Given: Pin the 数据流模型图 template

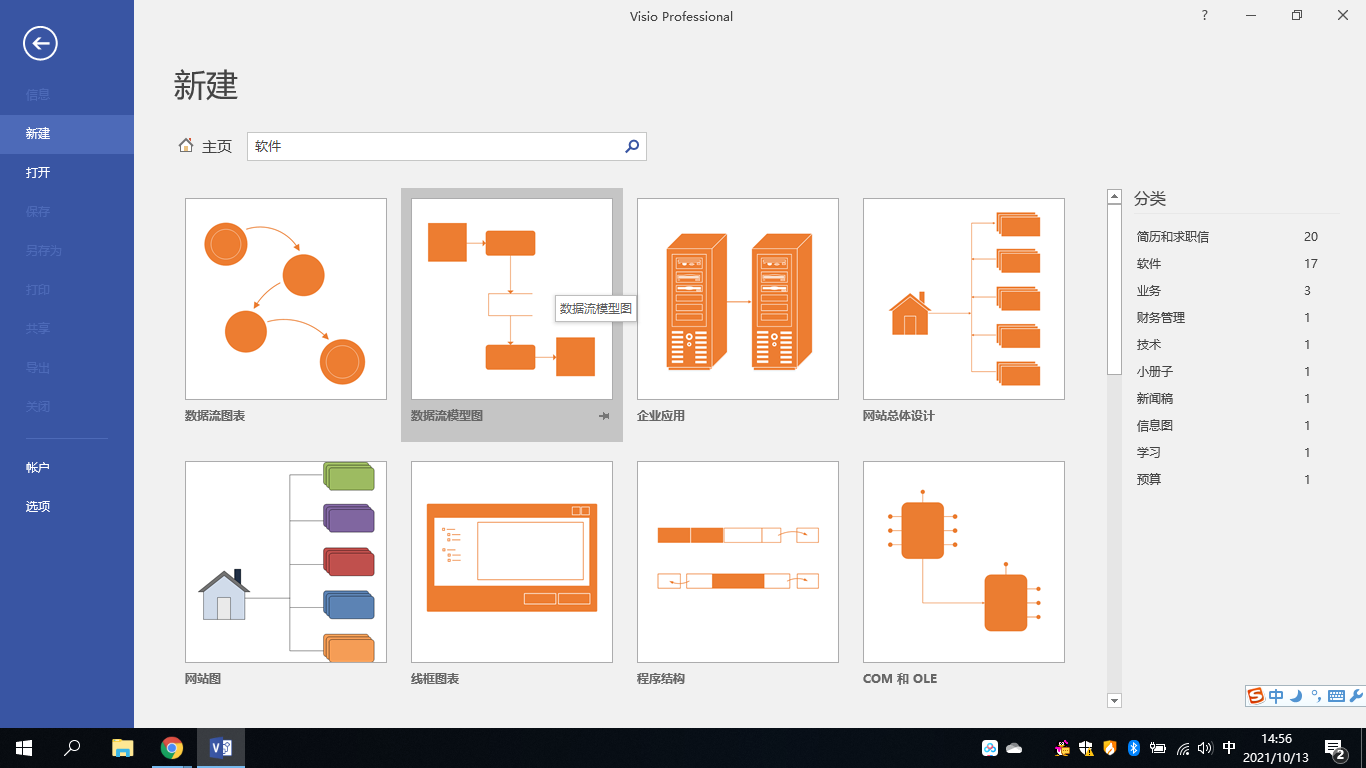Looking at the screenshot, I should coord(604,416).
